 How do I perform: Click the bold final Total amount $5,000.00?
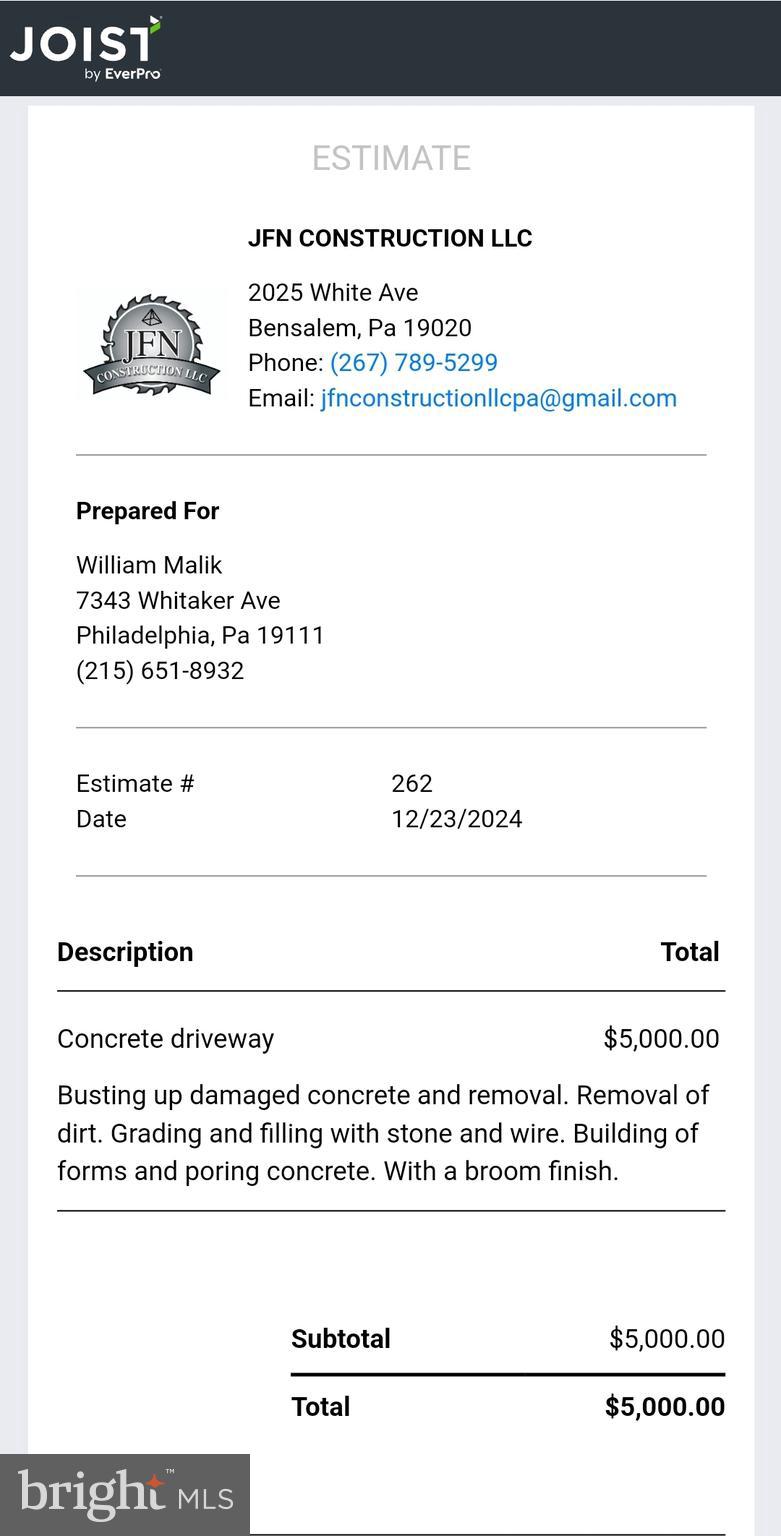point(664,1407)
